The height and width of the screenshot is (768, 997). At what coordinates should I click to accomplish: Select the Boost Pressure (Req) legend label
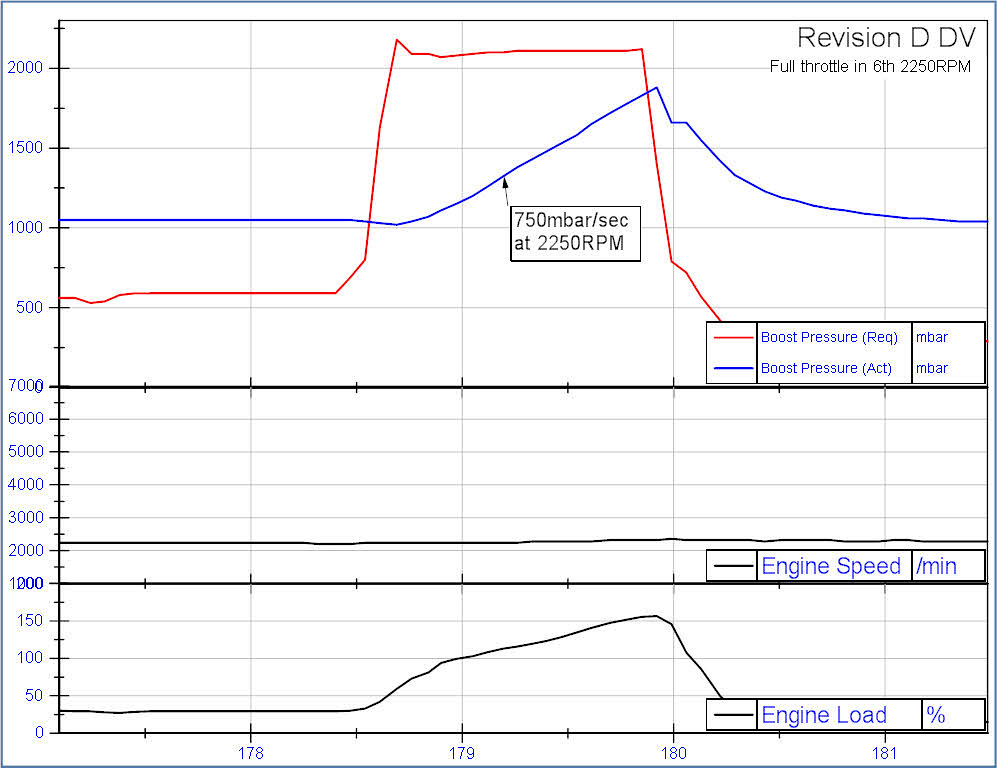(829, 337)
